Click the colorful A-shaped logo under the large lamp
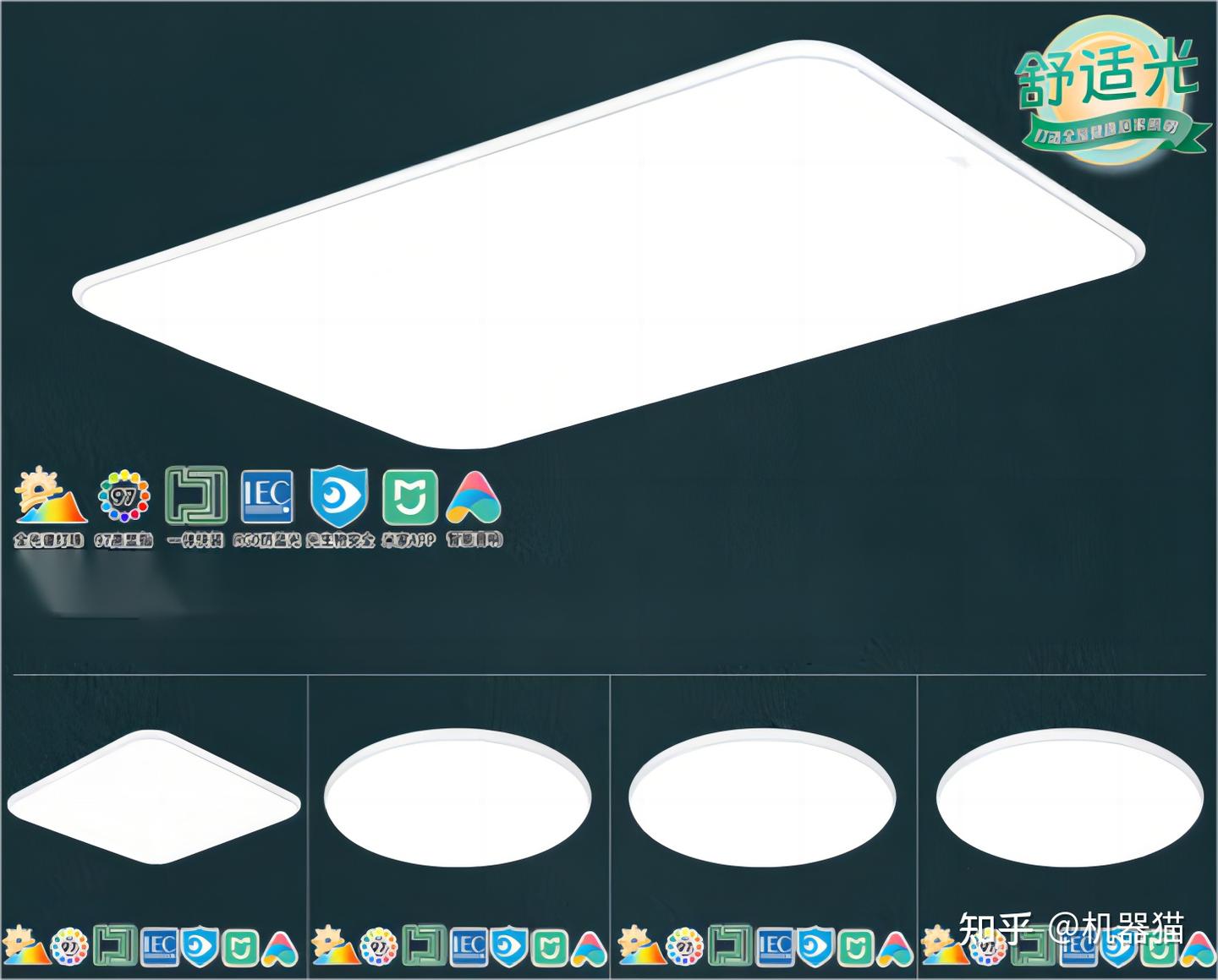The height and width of the screenshot is (980, 1218). 474,497
